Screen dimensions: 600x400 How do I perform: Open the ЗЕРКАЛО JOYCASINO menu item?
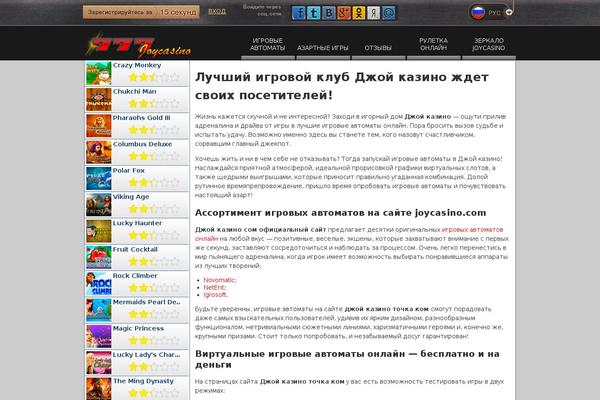pos(488,44)
